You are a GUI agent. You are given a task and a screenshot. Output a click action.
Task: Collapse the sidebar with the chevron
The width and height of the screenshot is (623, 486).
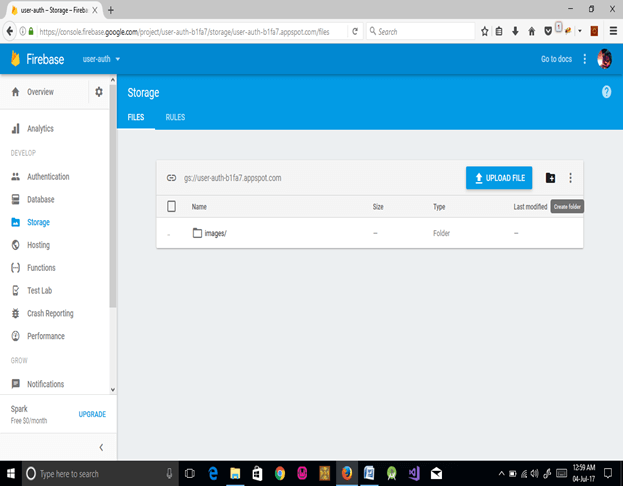coord(101,447)
